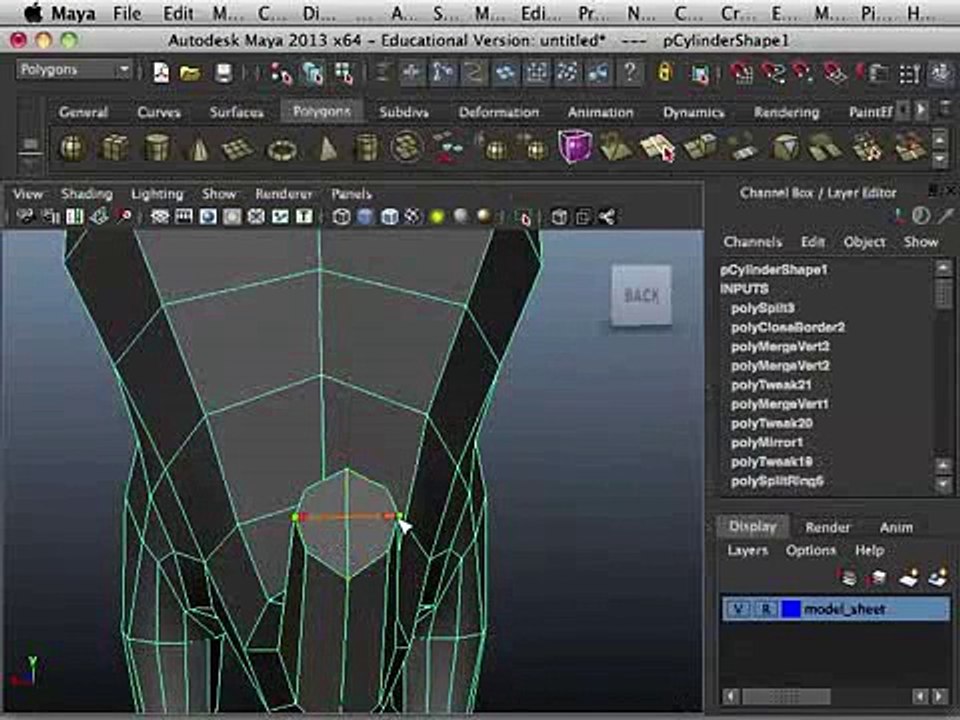Open the viewport Lighting menu
Image resolution: width=960 pixels, height=720 pixels.
[x=157, y=194]
